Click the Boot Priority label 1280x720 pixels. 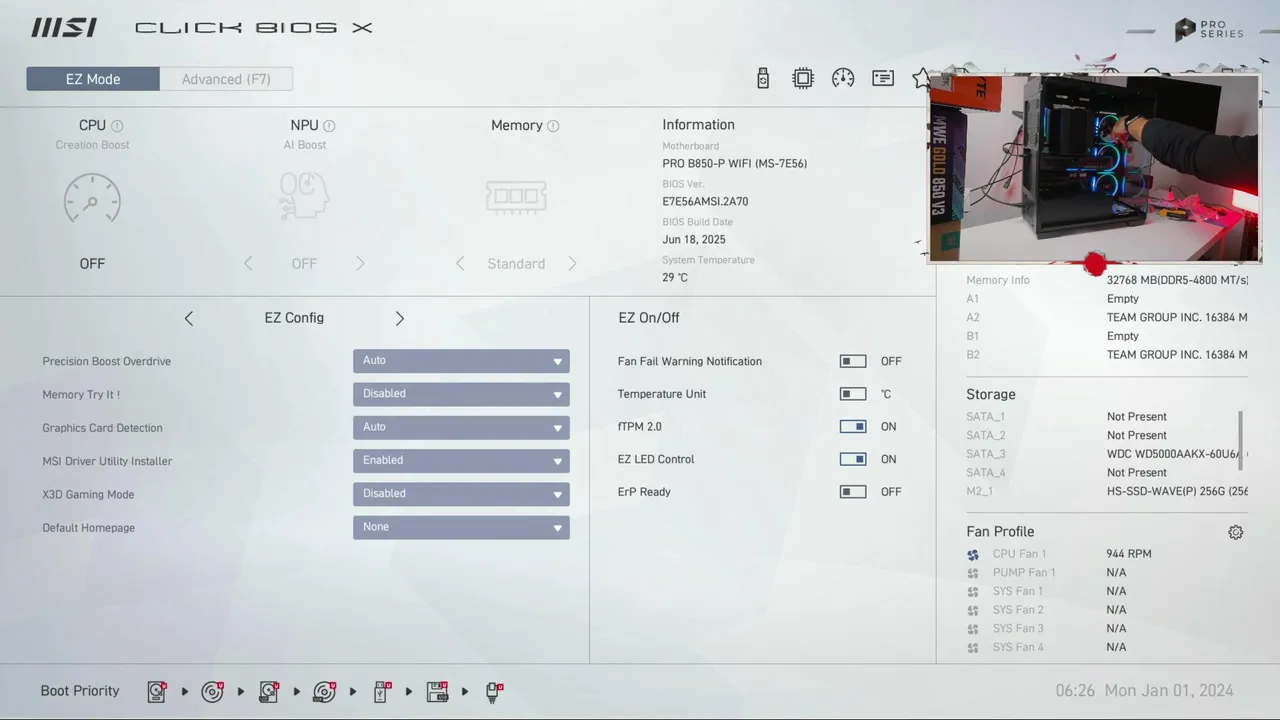pos(80,691)
